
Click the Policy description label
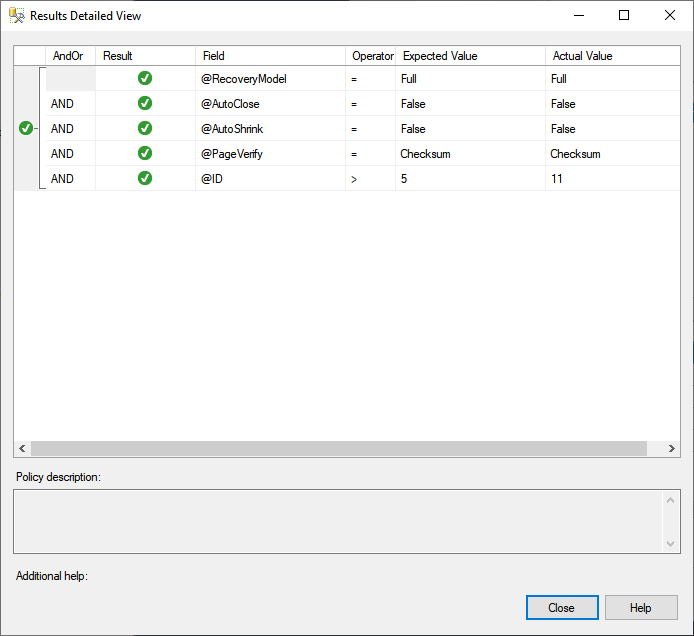[x=58, y=477]
